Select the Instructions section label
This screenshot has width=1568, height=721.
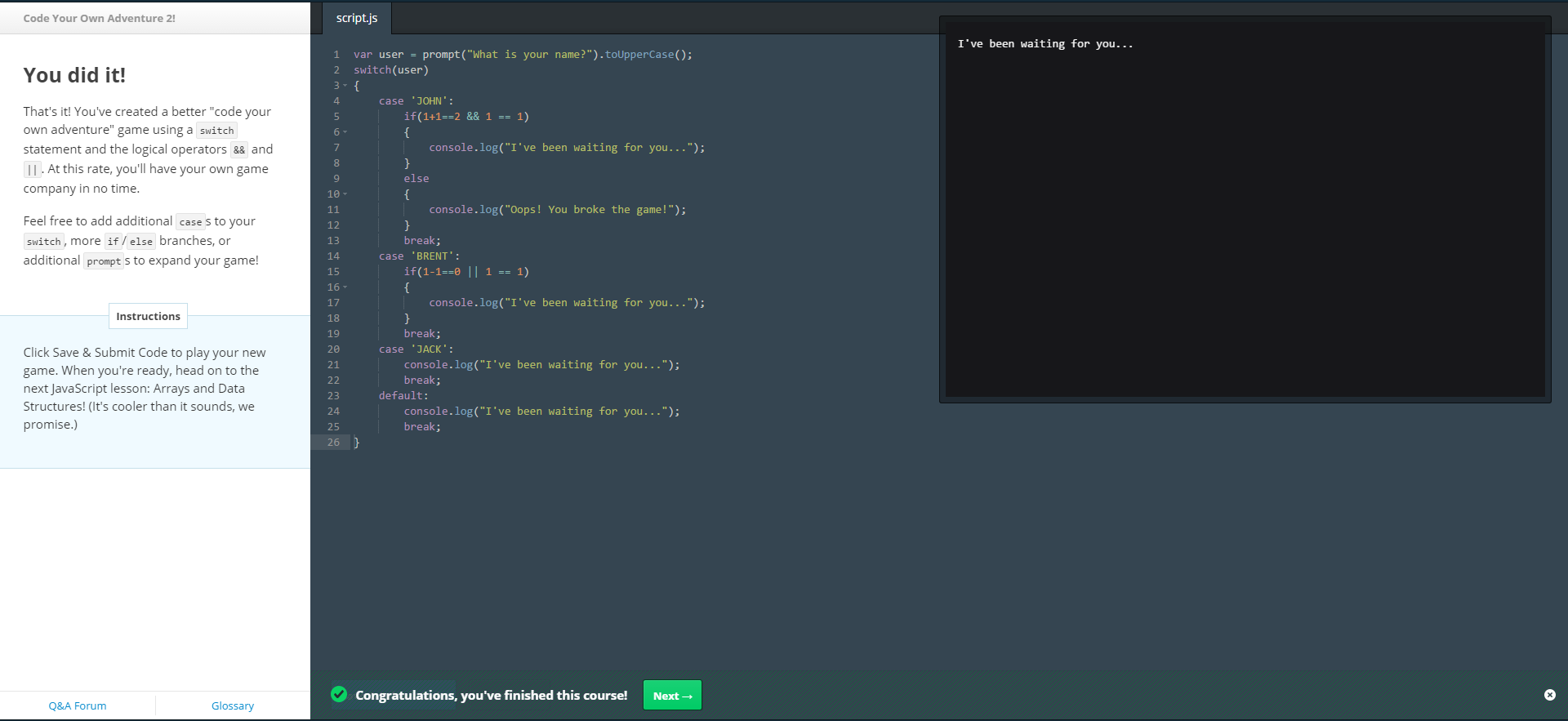click(148, 316)
